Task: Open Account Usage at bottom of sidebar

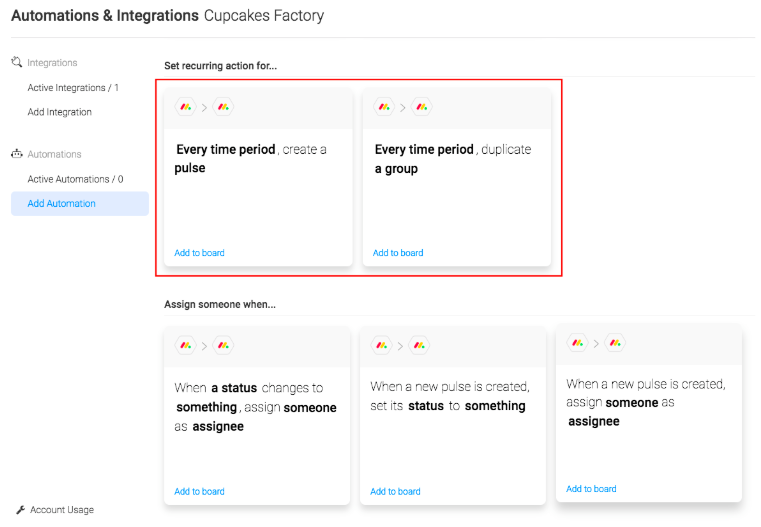Action: point(61,510)
